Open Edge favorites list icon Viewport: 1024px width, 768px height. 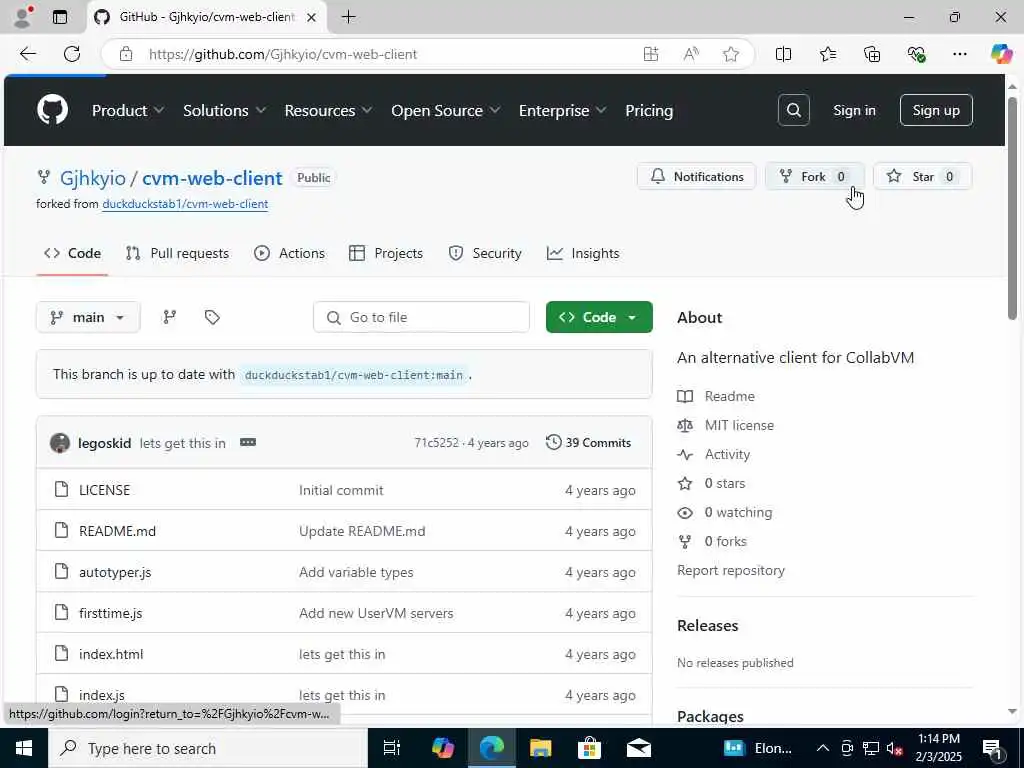(x=827, y=54)
